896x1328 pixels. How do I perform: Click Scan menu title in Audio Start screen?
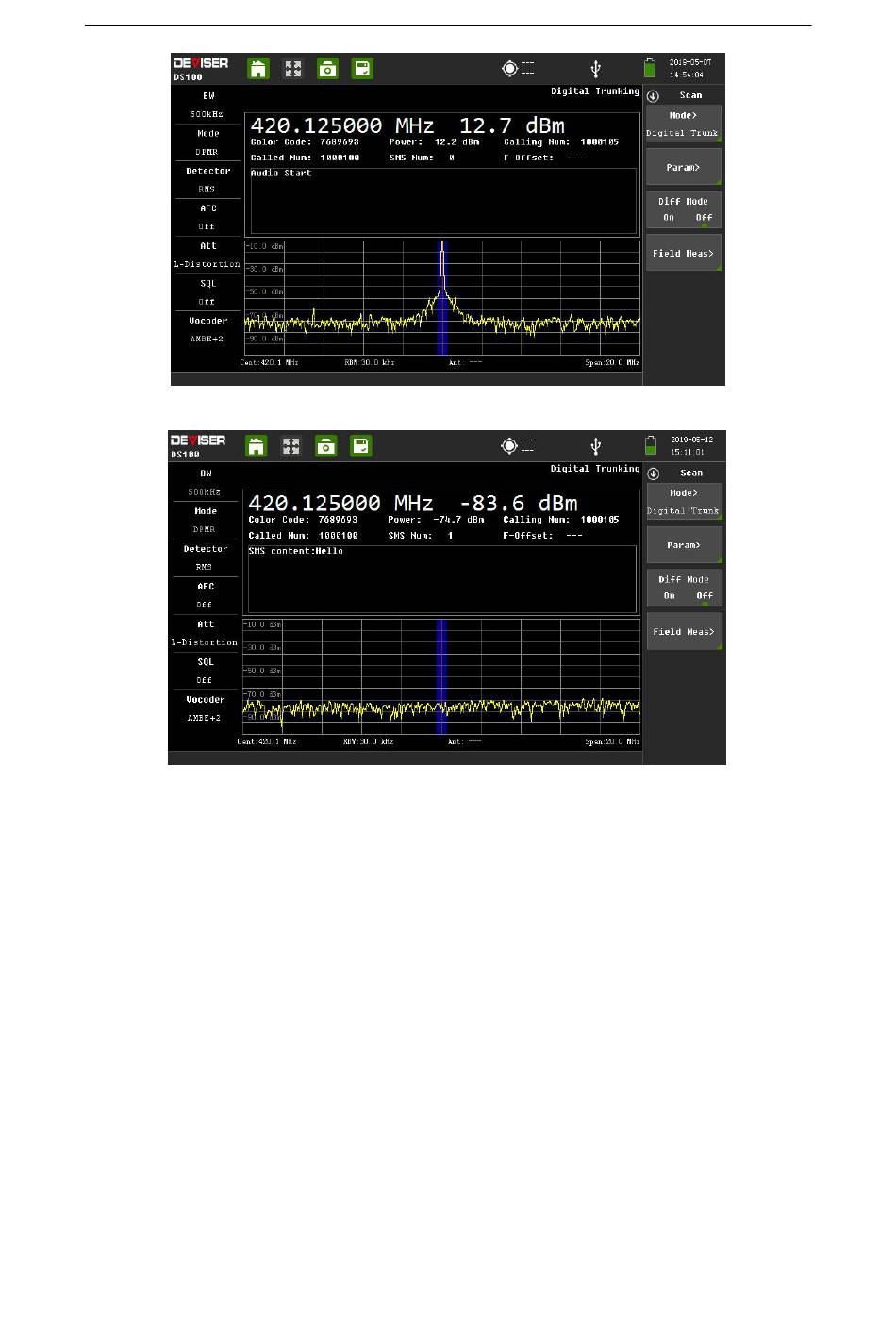pos(690,95)
